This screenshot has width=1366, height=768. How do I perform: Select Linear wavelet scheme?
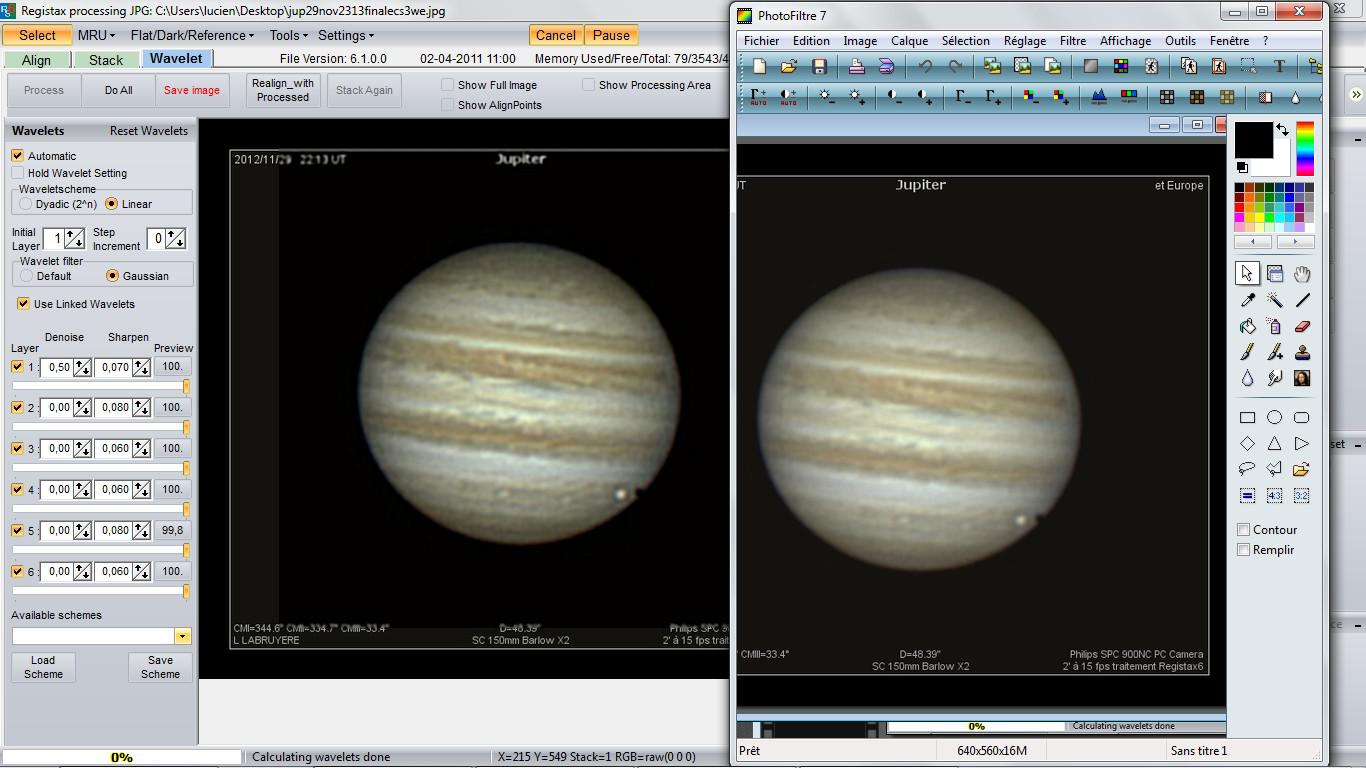pos(112,204)
